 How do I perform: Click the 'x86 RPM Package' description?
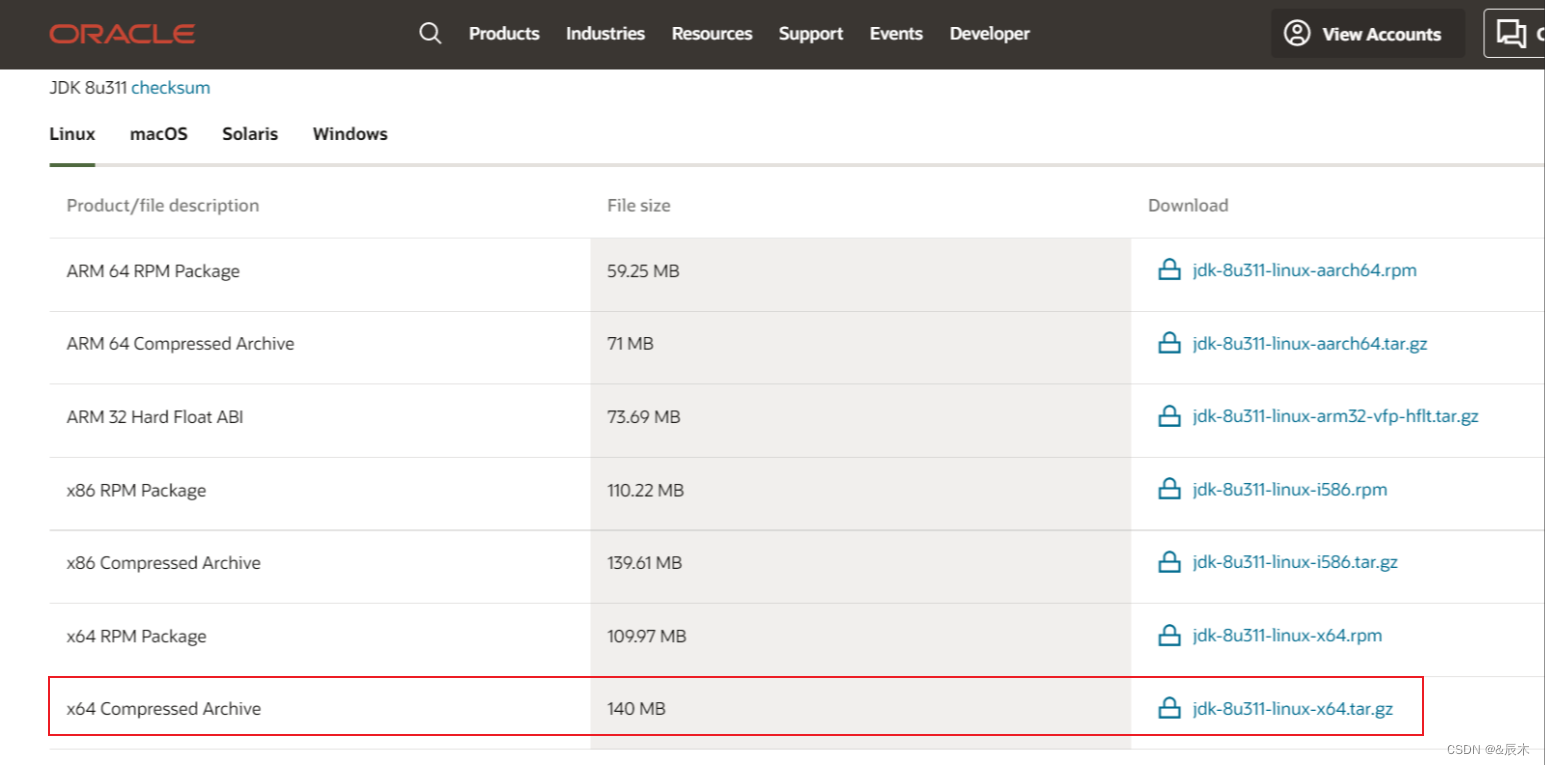click(x=136, y=490)
